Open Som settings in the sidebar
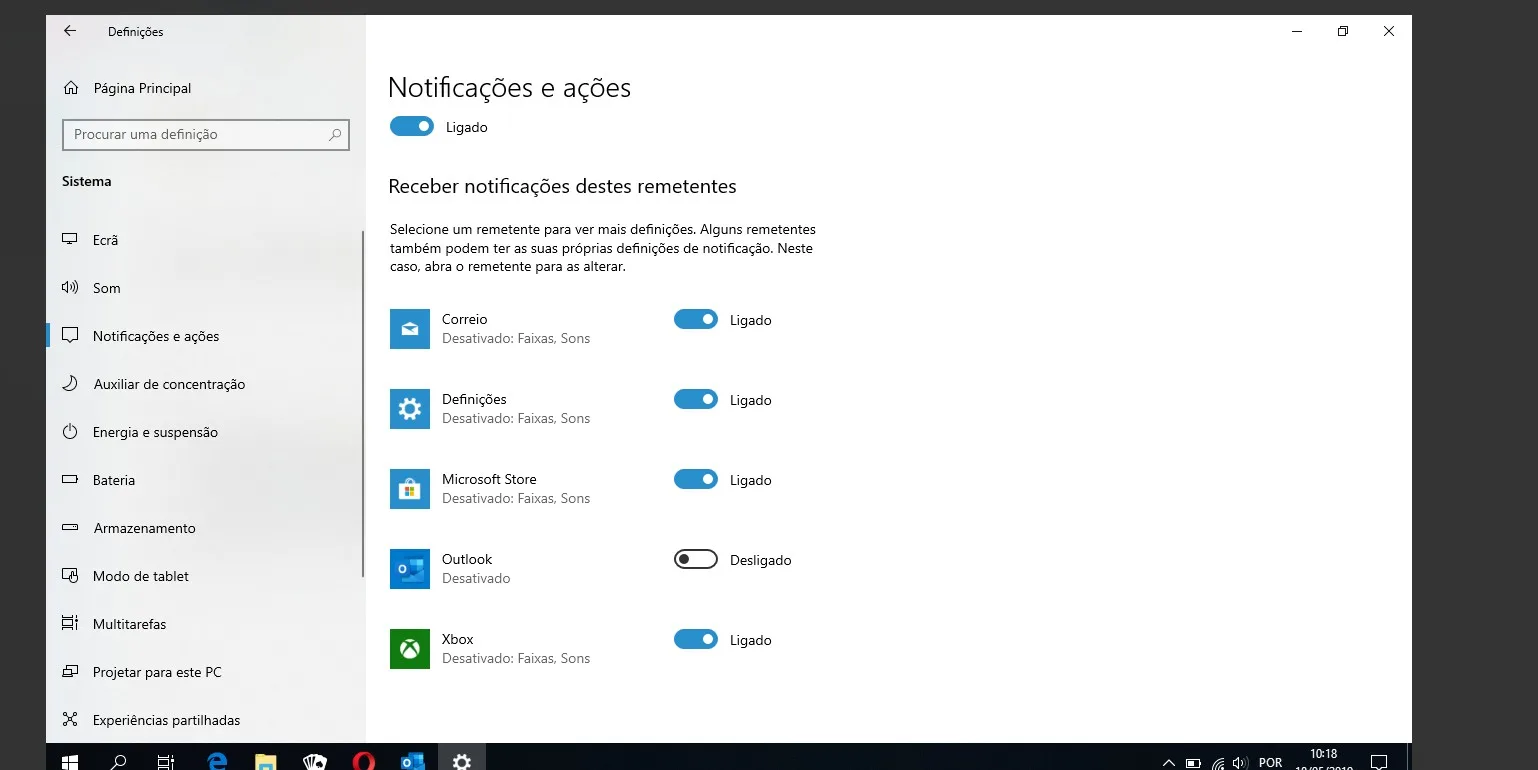 click(205, 288)
